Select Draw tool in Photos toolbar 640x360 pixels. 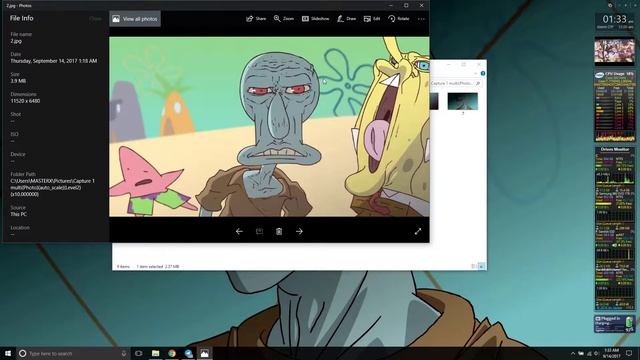(347, 19)
